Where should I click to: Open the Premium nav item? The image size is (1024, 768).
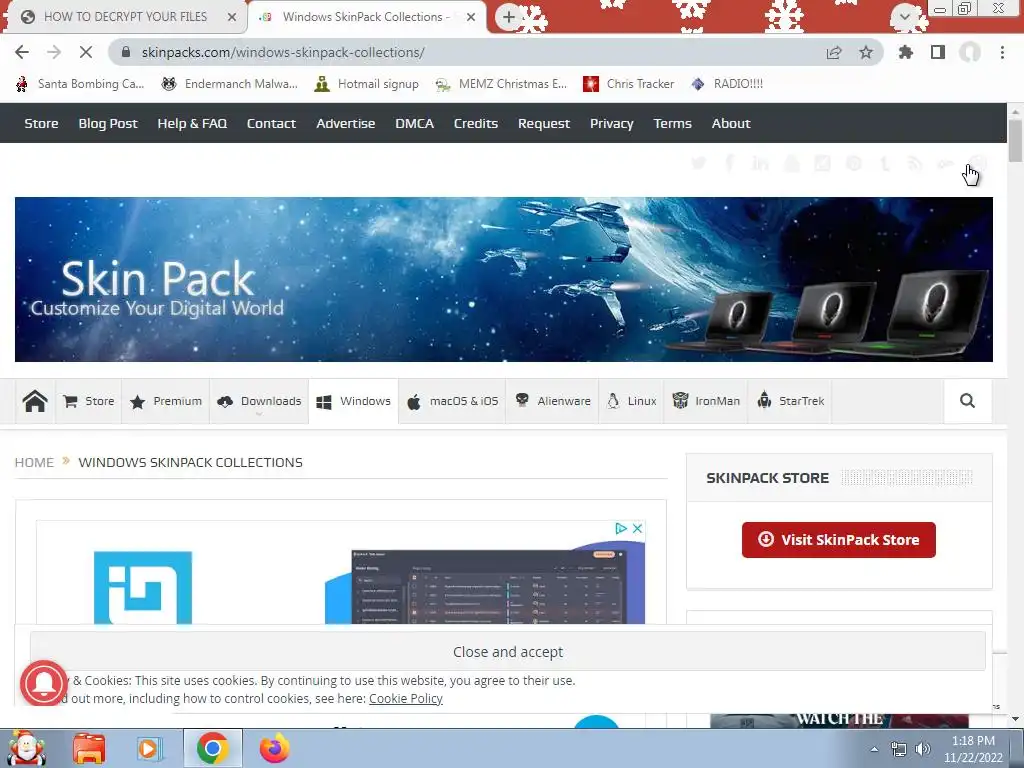(x=166, y=401)
